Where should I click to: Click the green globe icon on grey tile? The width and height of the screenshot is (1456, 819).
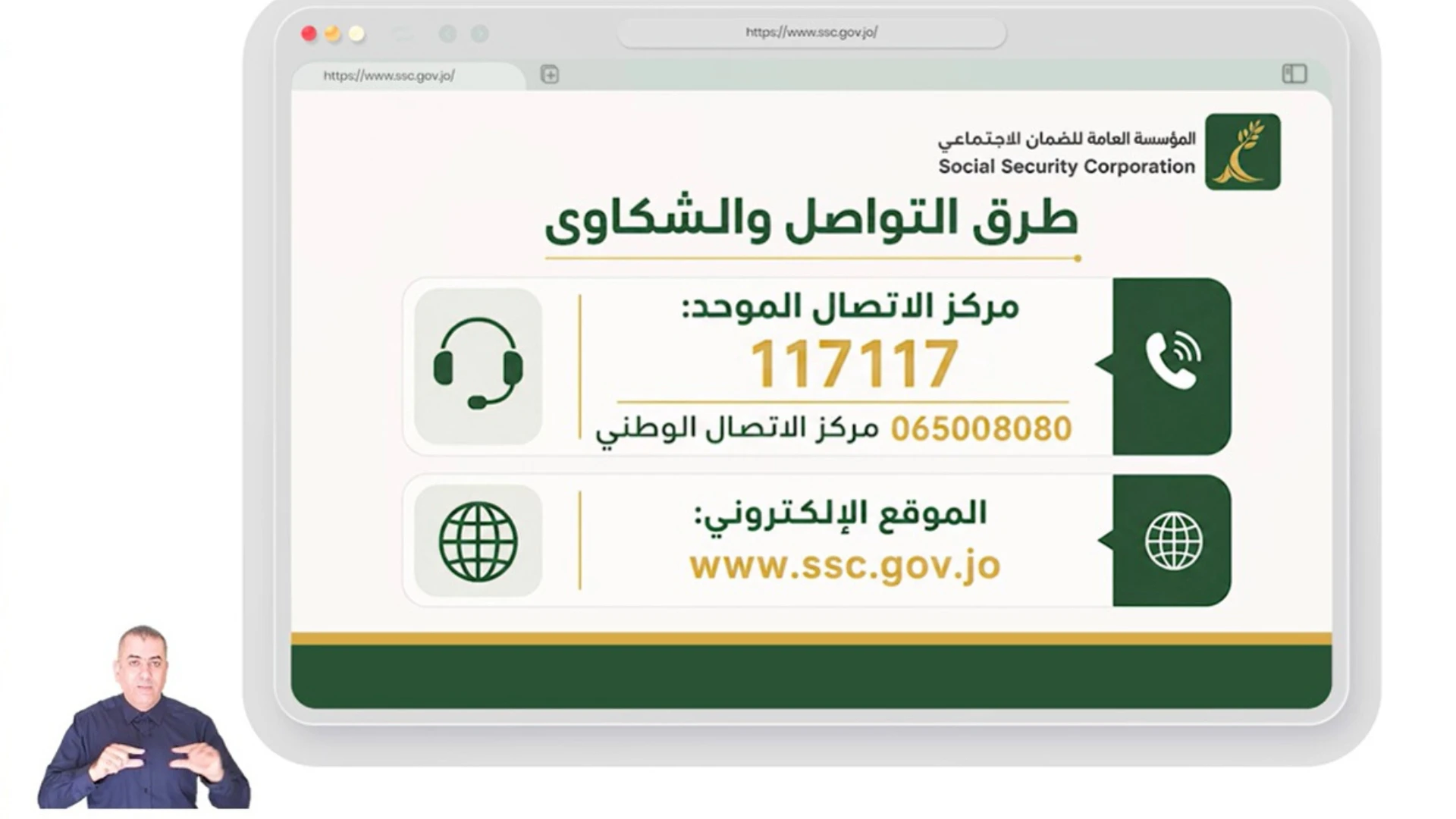478,541
